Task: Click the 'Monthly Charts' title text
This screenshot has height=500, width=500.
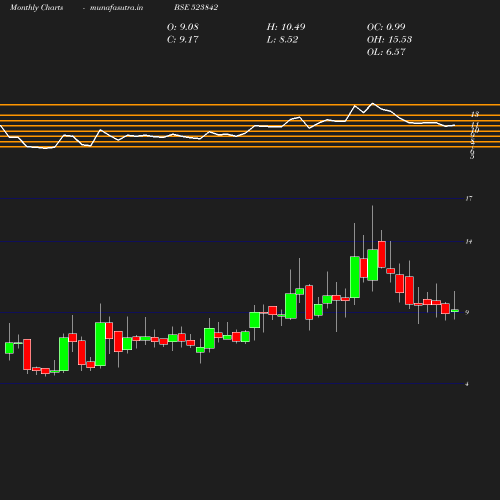Action: point(36,7)
